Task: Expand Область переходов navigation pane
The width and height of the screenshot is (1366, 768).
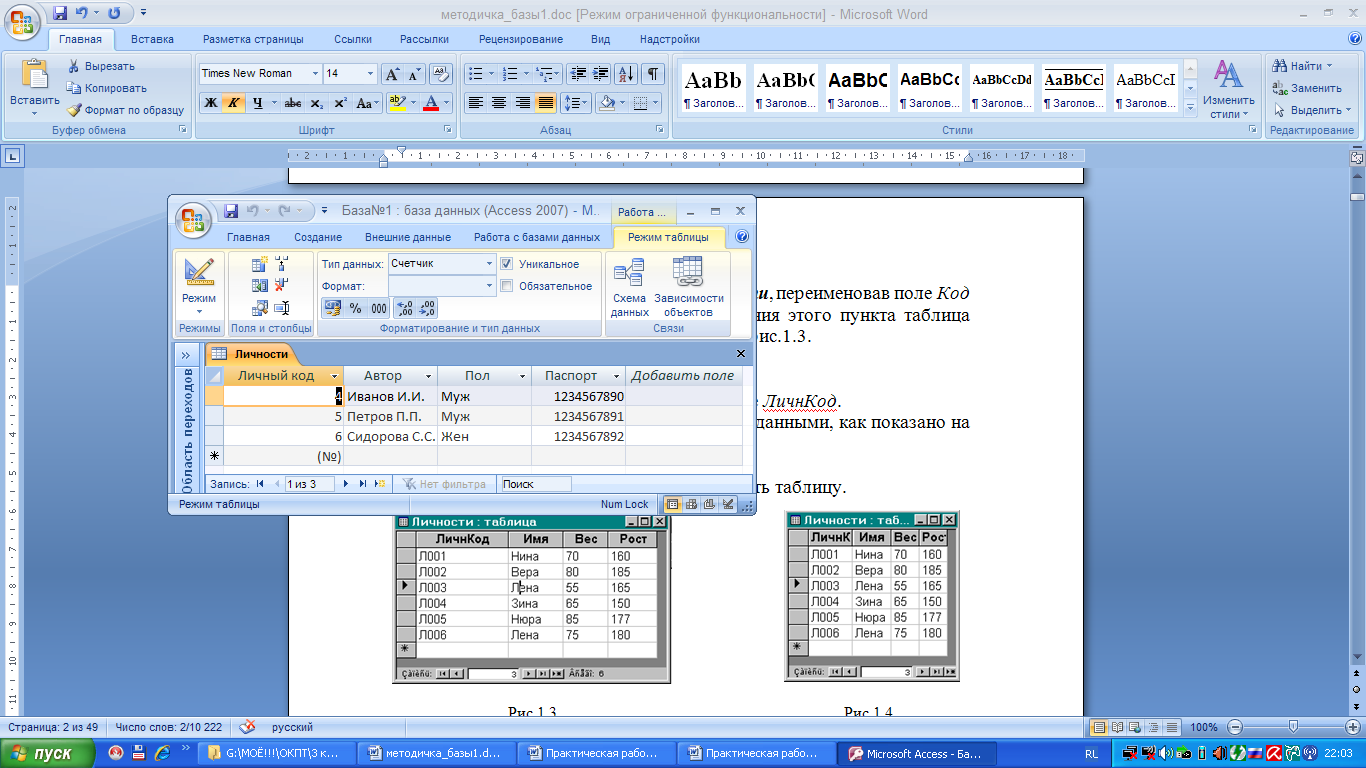Action: click(x=186, y=355)
